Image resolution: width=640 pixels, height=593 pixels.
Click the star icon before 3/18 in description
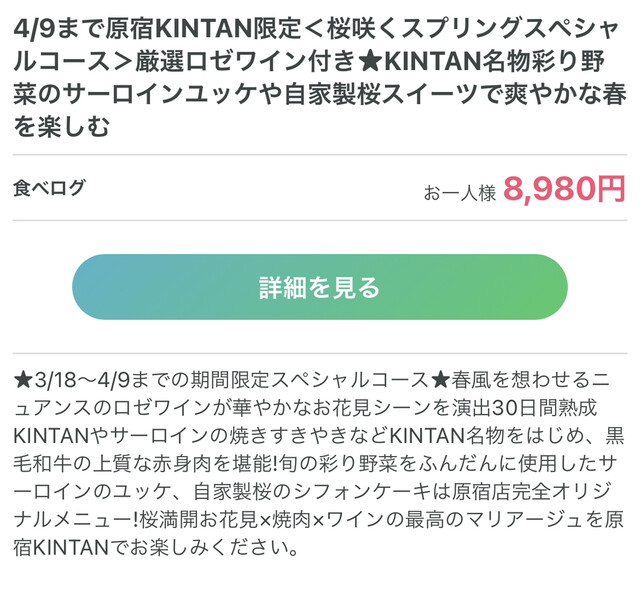tap(24, 380)
